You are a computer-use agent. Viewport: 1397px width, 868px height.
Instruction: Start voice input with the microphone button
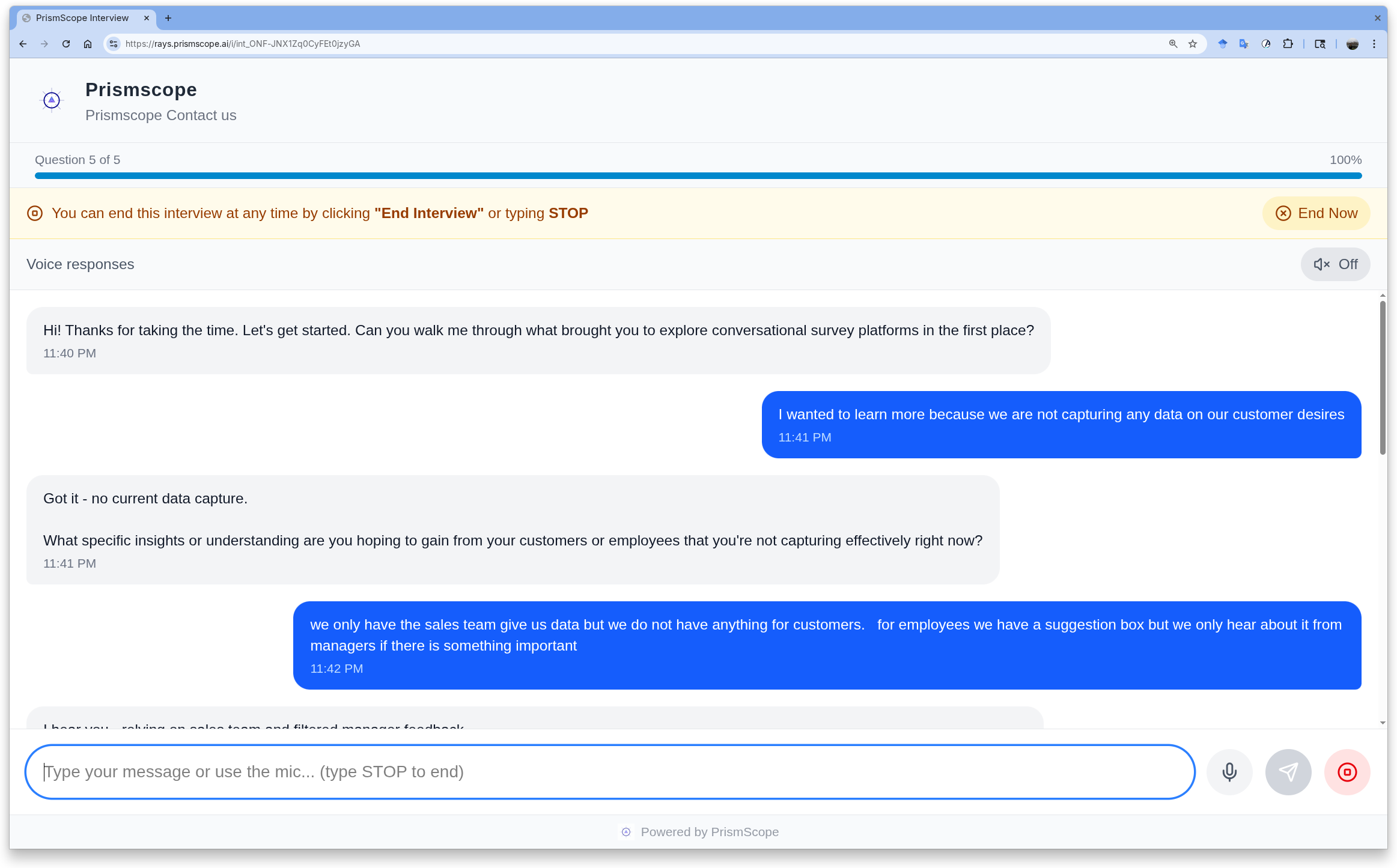(1229, 772)
